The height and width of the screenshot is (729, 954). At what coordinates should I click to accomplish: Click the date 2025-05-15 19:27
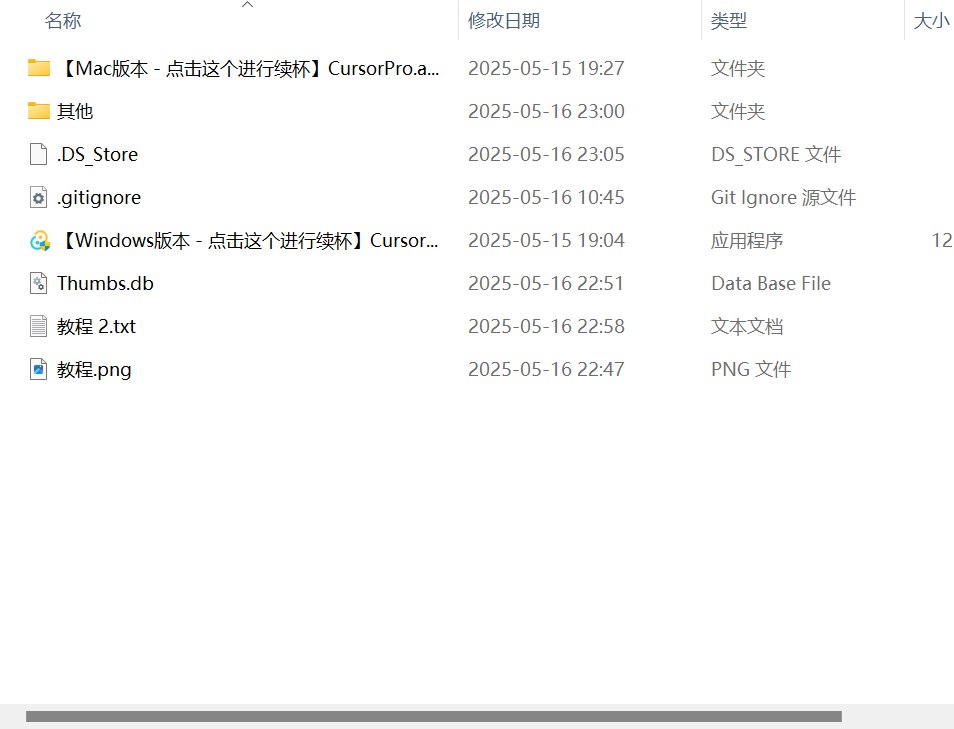tap(546, 68)
